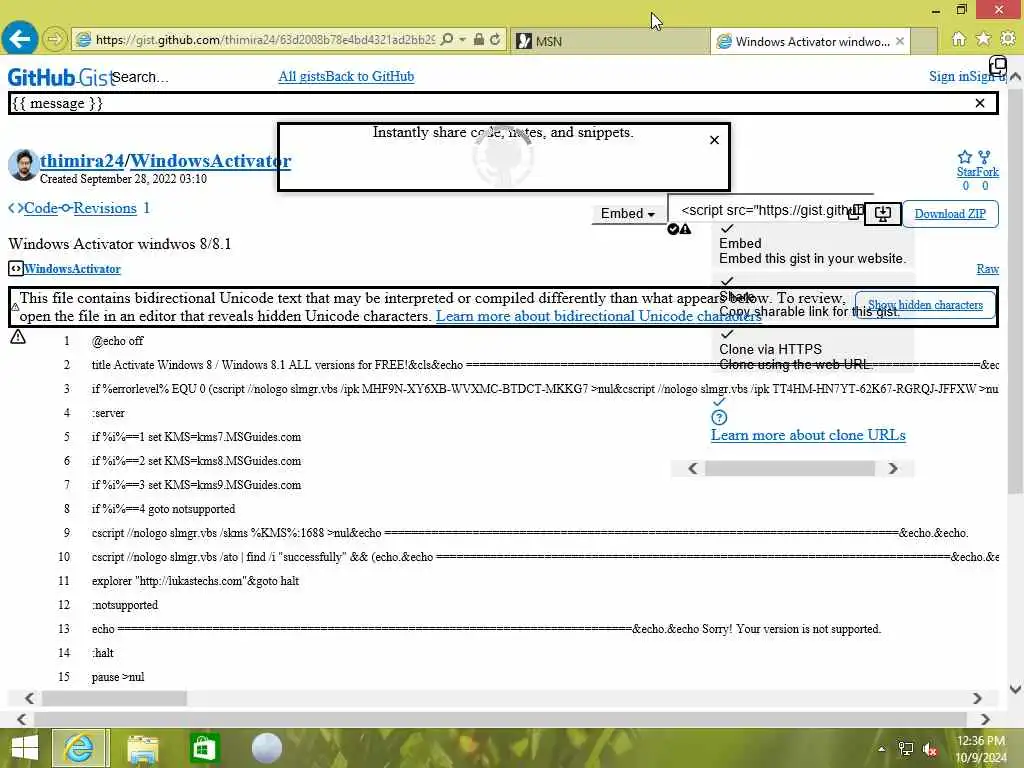Image resolution: width=1024 pixels, height=768 pixels.
Task: Open File Explorer from taskbar
Action: pyautogui.click(x=143, y=748)
